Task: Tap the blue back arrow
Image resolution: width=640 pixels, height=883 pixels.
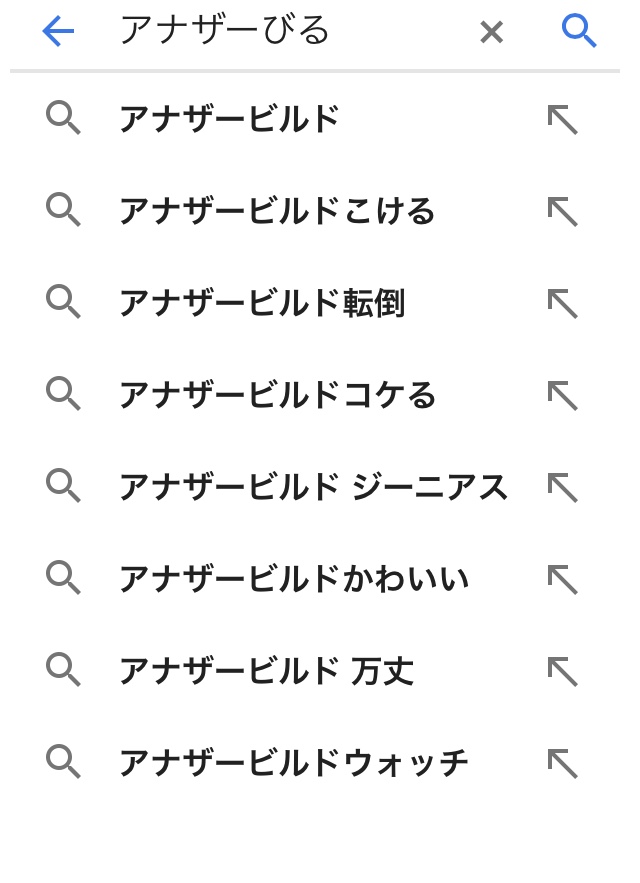Action: tap(58, 32)
